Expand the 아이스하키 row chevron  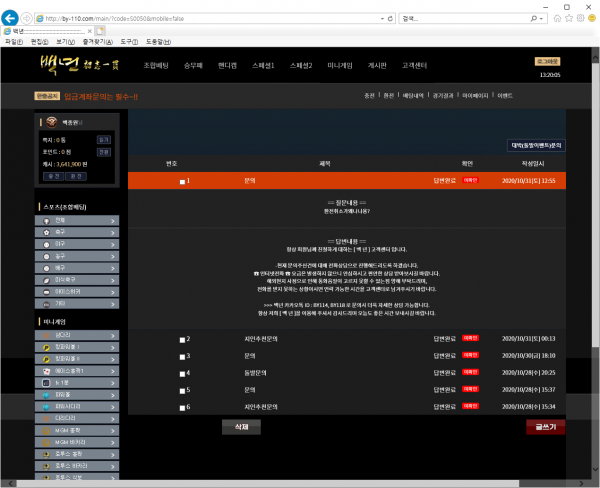point(112,292)
